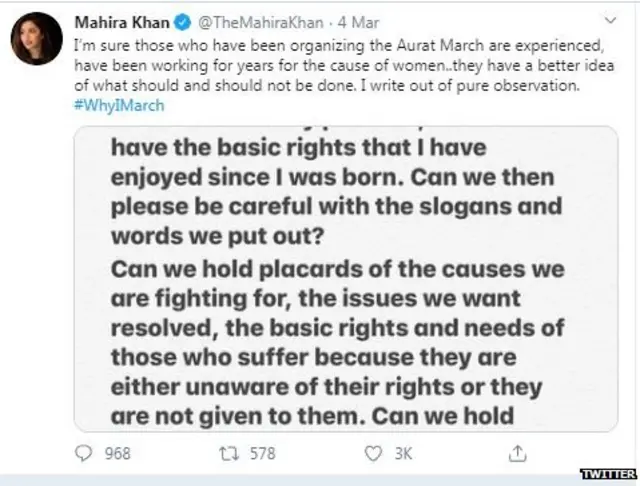This screenshot has height=486, width=640.
Task: Click the TWITTER source label
Action: click(x=609, y=473)
